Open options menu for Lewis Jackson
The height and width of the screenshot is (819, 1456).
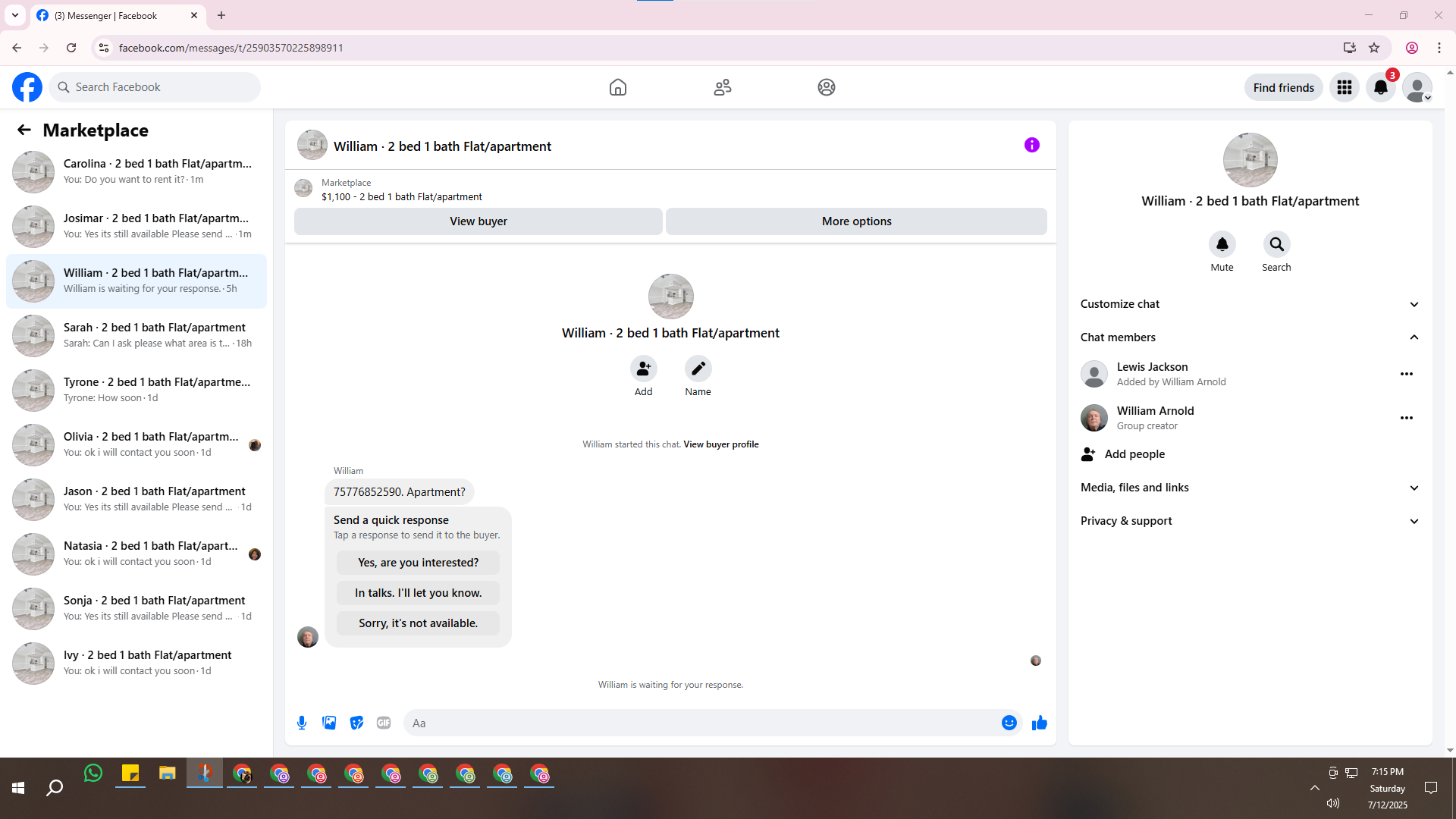1406,374
